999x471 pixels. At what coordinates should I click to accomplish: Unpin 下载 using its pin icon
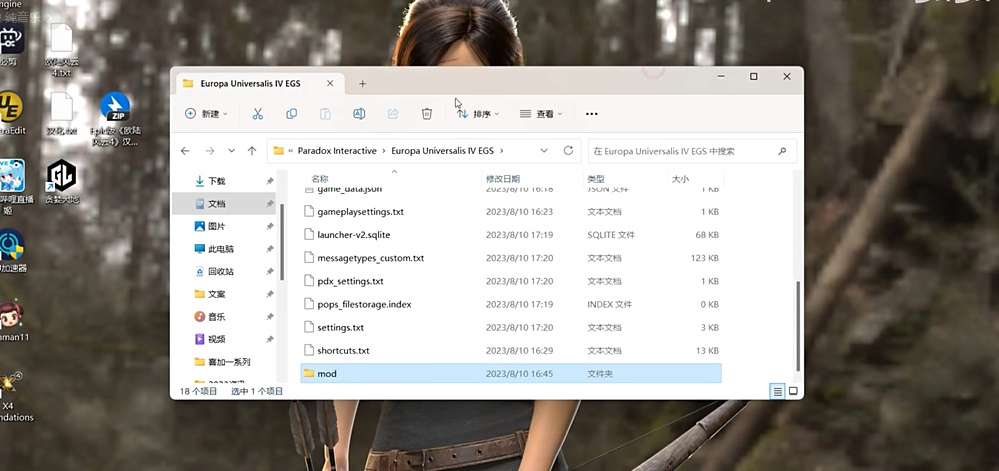click(270, 181)
